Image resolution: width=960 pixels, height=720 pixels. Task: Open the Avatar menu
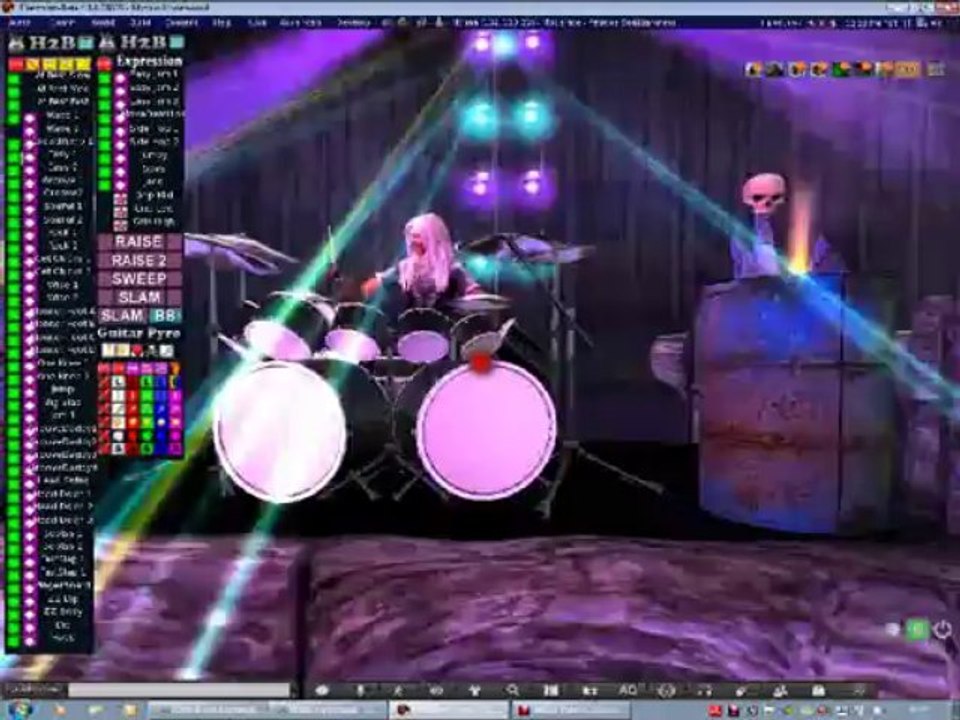click(20, 23)
